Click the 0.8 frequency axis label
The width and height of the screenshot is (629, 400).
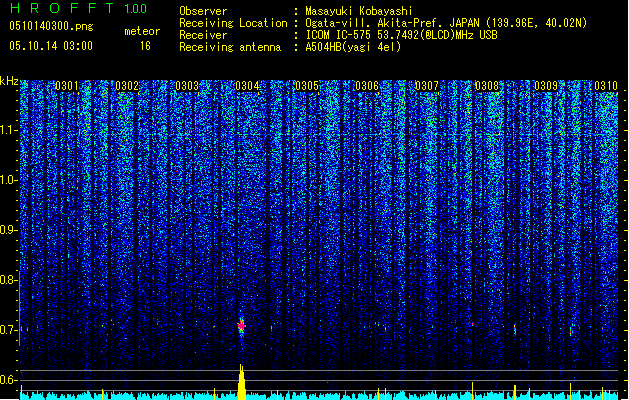9,280
